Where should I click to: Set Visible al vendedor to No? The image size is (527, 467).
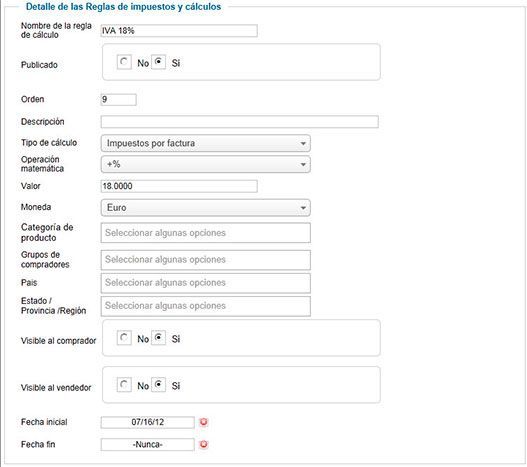124,385
